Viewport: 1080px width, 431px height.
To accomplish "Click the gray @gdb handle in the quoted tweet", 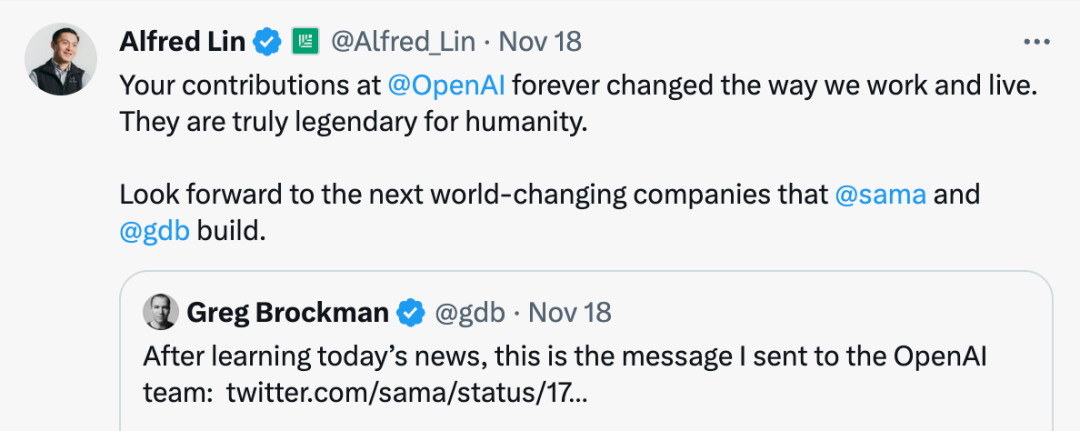I will tap(469, 313).
